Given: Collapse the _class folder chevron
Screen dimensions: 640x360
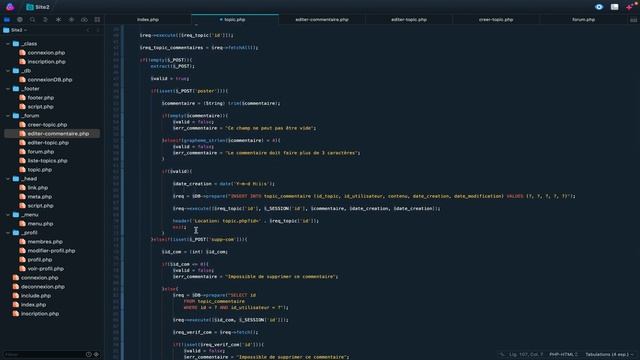Looking at the screenshot, I should 8,44.
